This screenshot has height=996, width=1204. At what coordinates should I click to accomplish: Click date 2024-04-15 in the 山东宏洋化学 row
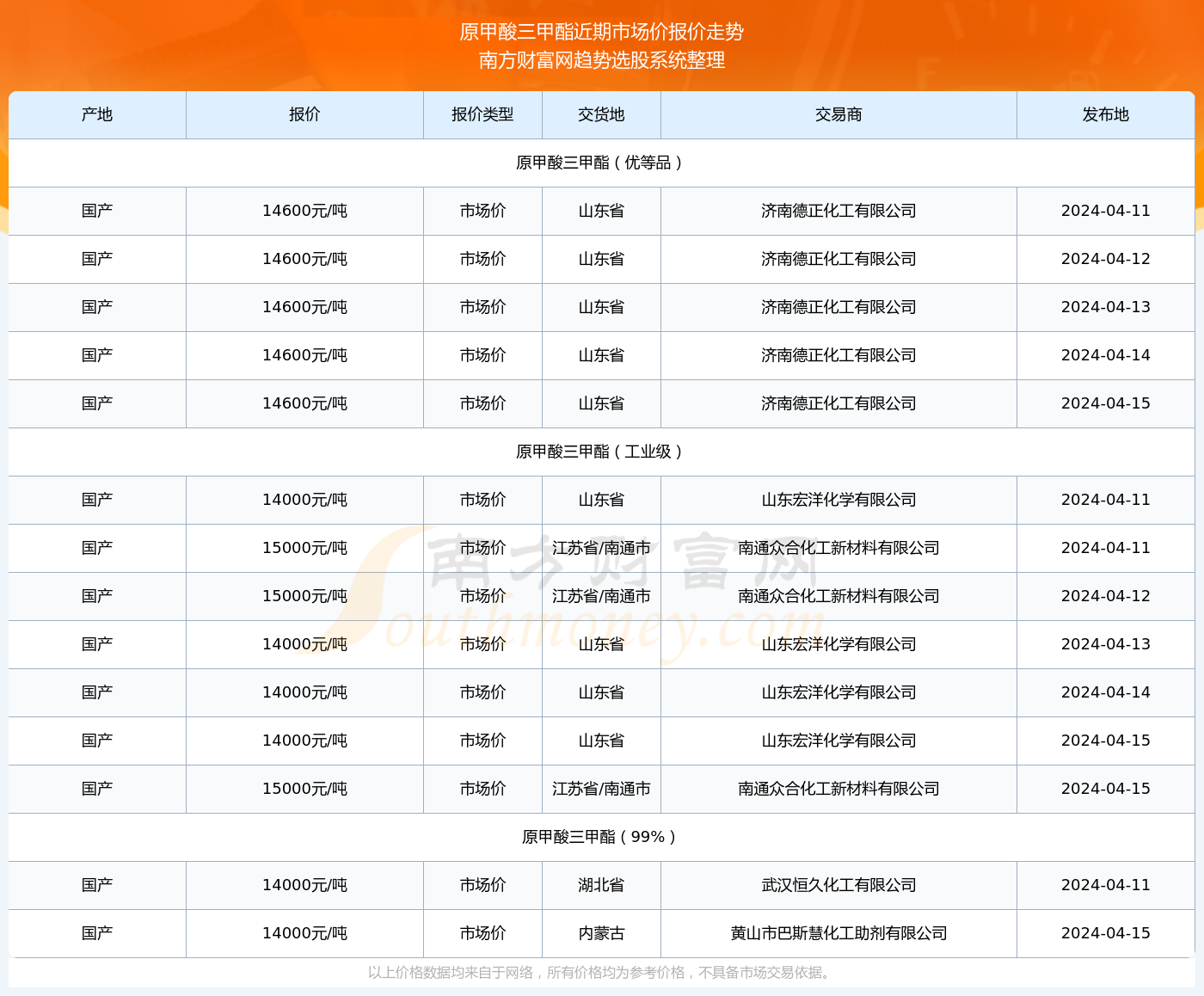(1105, 741)
